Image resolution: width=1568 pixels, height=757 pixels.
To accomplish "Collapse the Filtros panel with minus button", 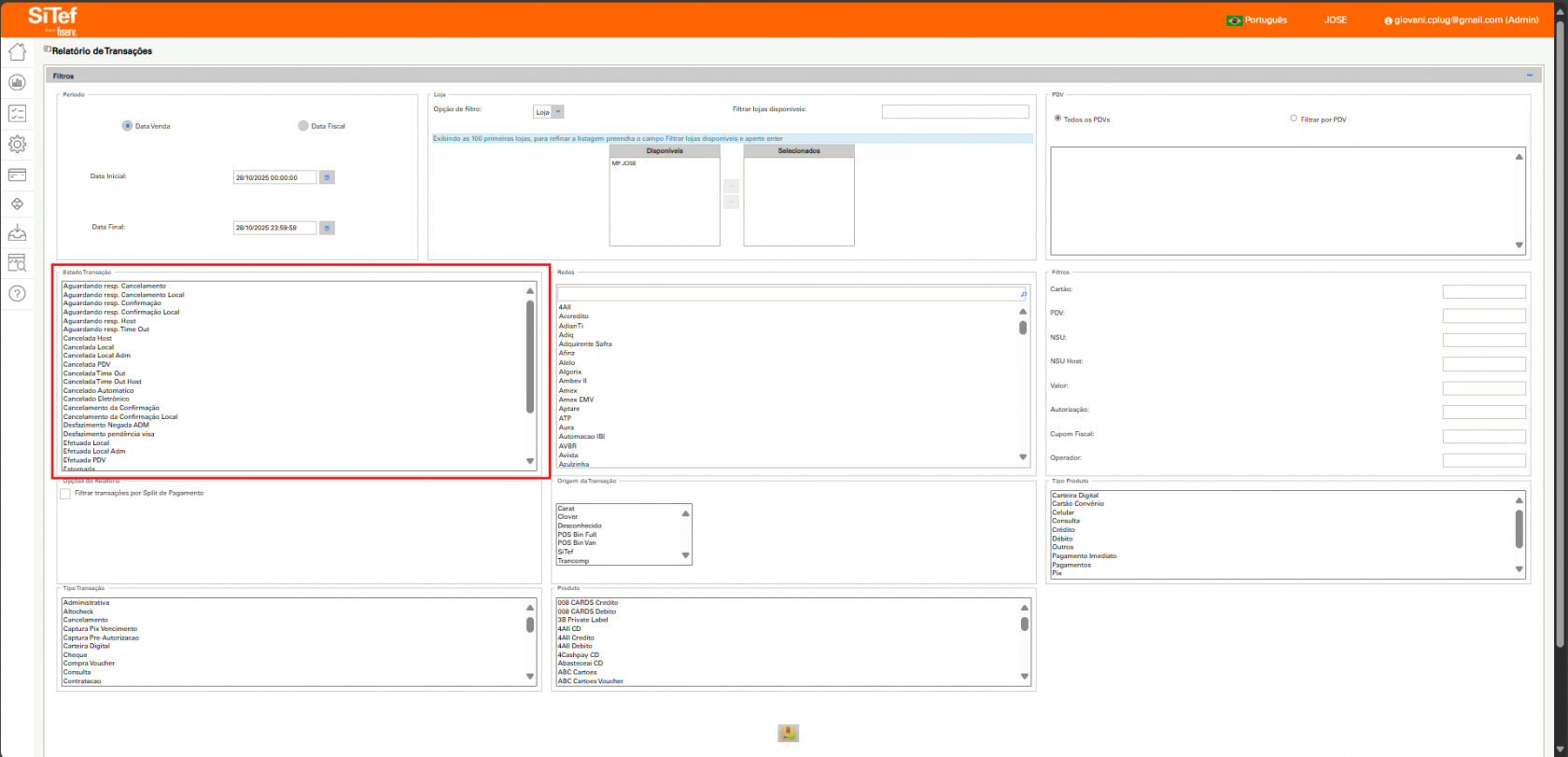I will coord(1530,76).
